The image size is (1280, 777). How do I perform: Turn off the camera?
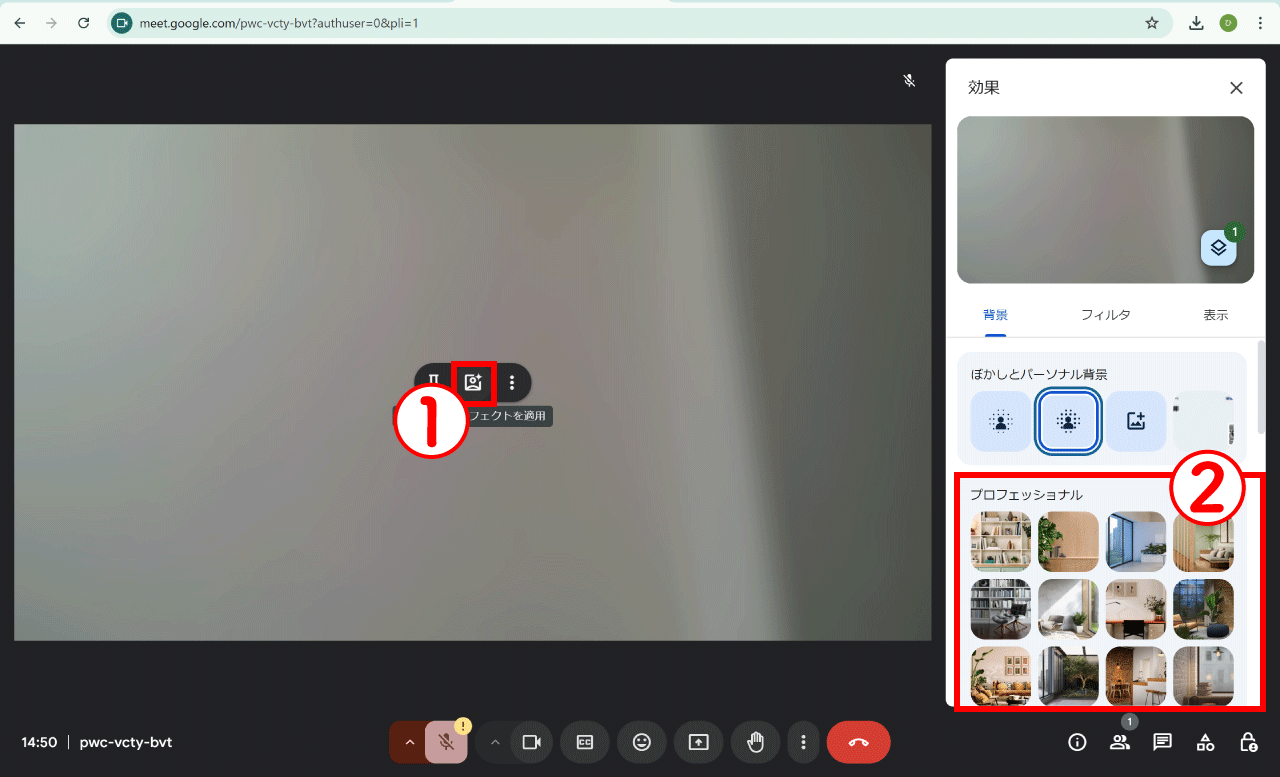[531, 742]
